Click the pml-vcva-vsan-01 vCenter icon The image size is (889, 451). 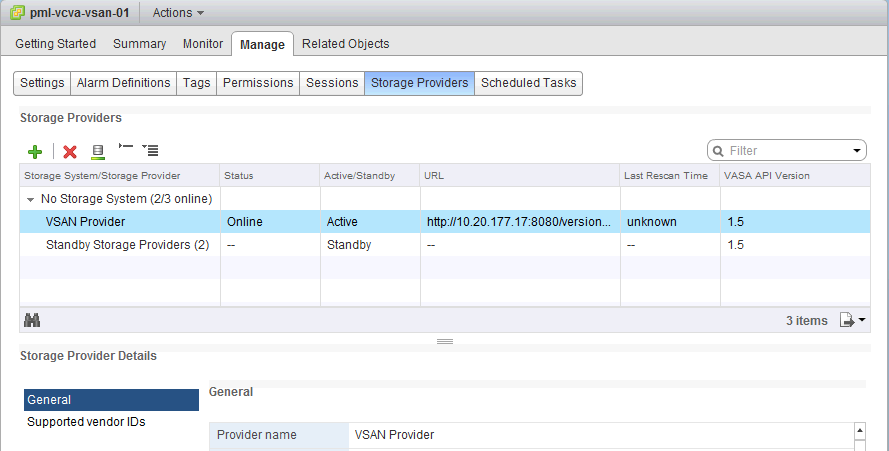coord(17,14)
